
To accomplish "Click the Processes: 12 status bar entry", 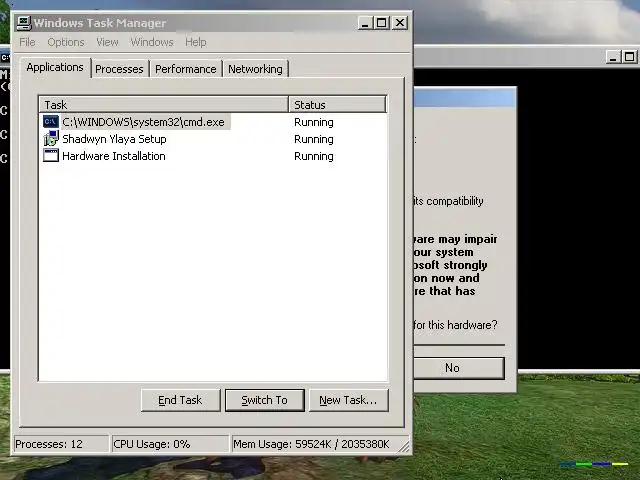I will 61,444.
